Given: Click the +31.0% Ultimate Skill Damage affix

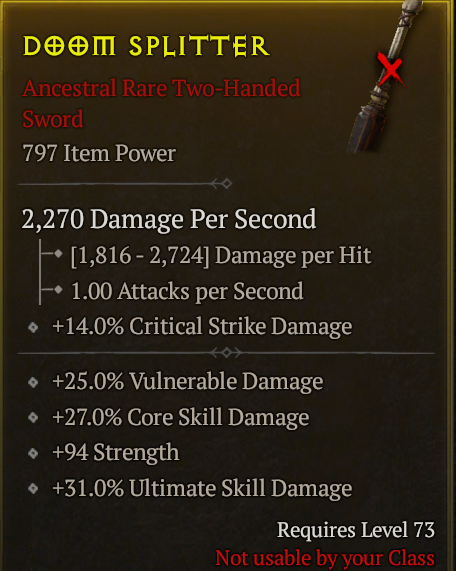Looking at the screenshot, I should (x=202, y=488).
